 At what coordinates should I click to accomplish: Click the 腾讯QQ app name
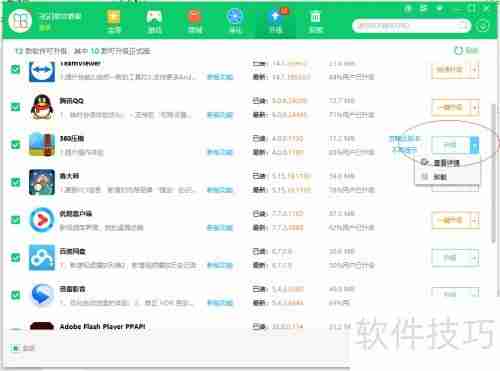[x=72, y=101]
